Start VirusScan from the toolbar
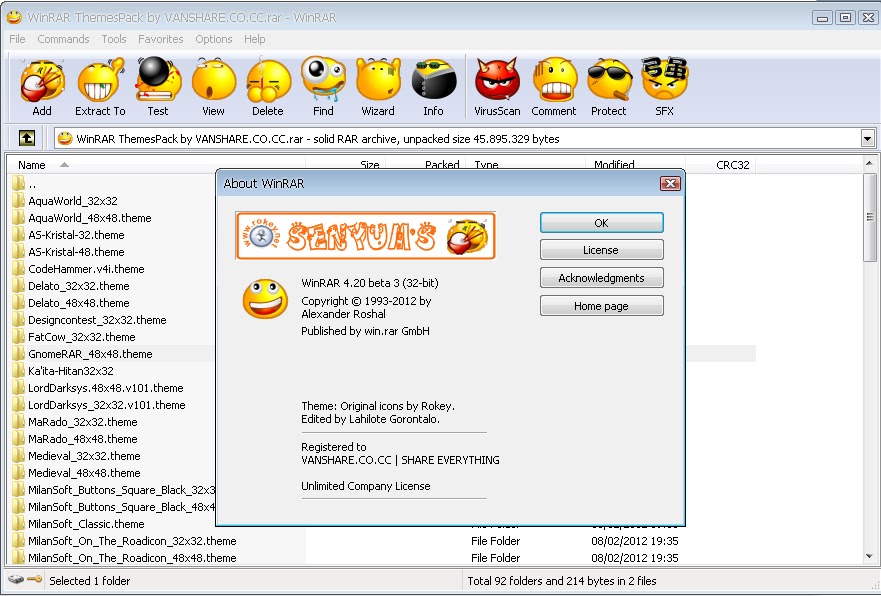Image resolution: width=881 pixels, height=596 pixels. tap(497, 87)
